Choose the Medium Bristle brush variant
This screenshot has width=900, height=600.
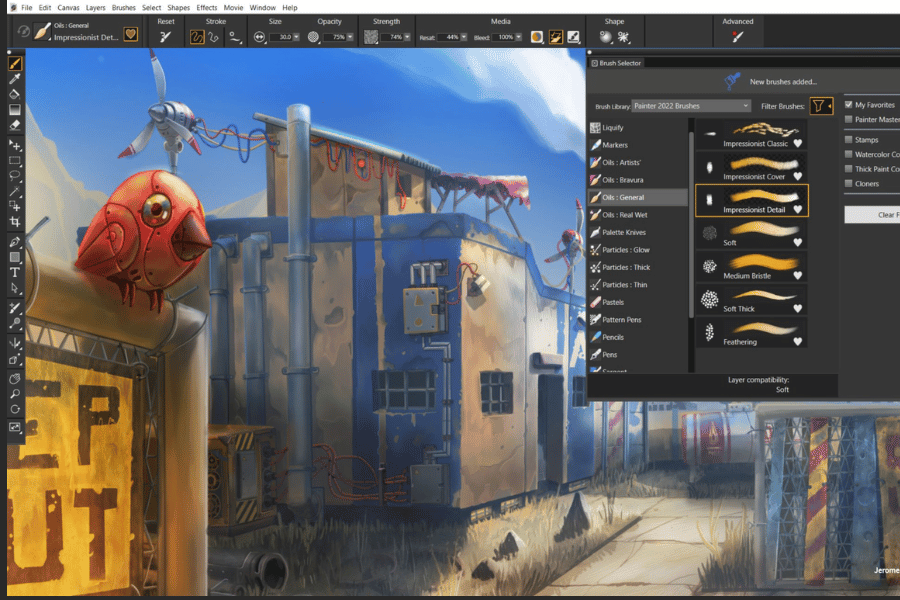[751, 269]
